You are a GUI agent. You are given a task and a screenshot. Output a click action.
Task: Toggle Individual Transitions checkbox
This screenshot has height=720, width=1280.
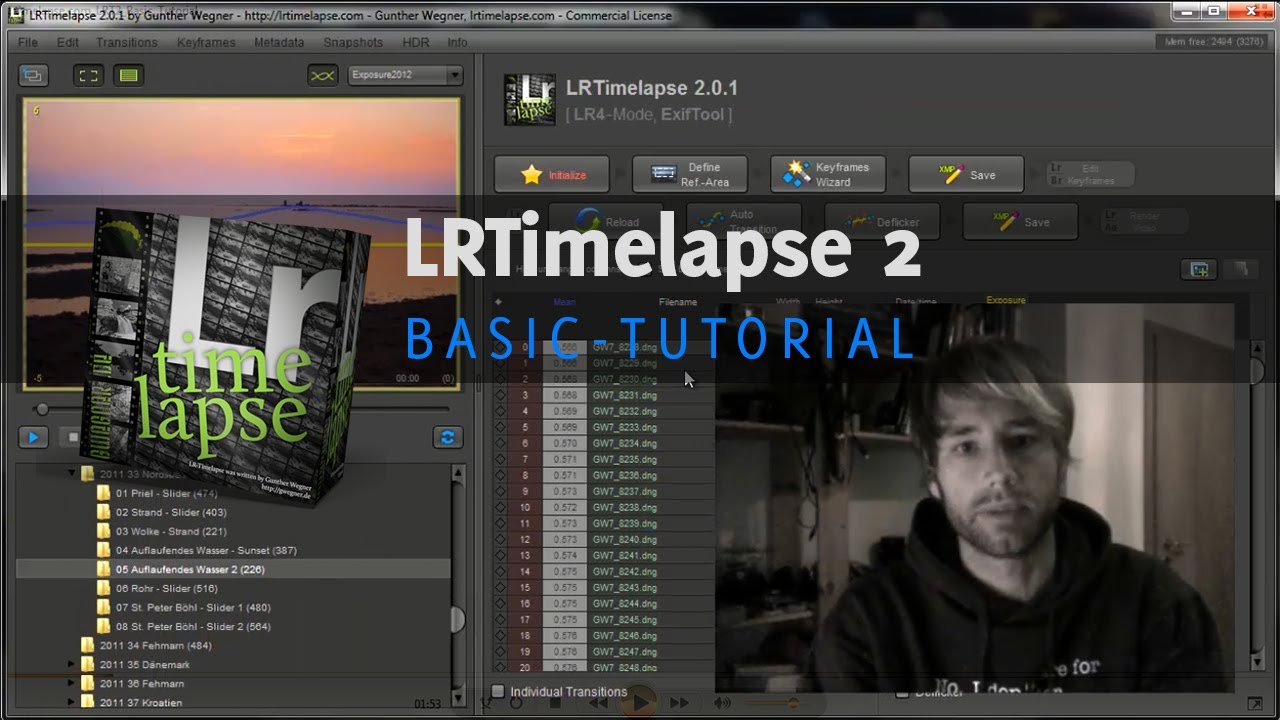point(498,691)
